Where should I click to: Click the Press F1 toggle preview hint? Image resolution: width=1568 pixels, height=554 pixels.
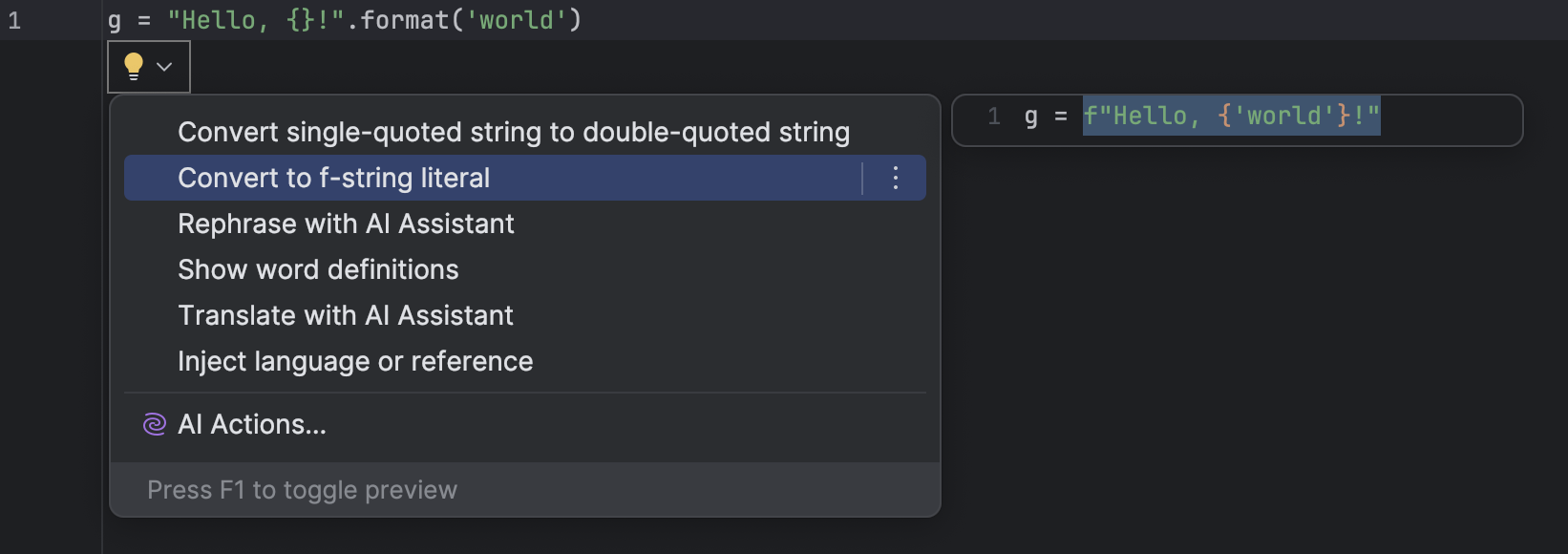pyautogui.click(x=302, y=489)
